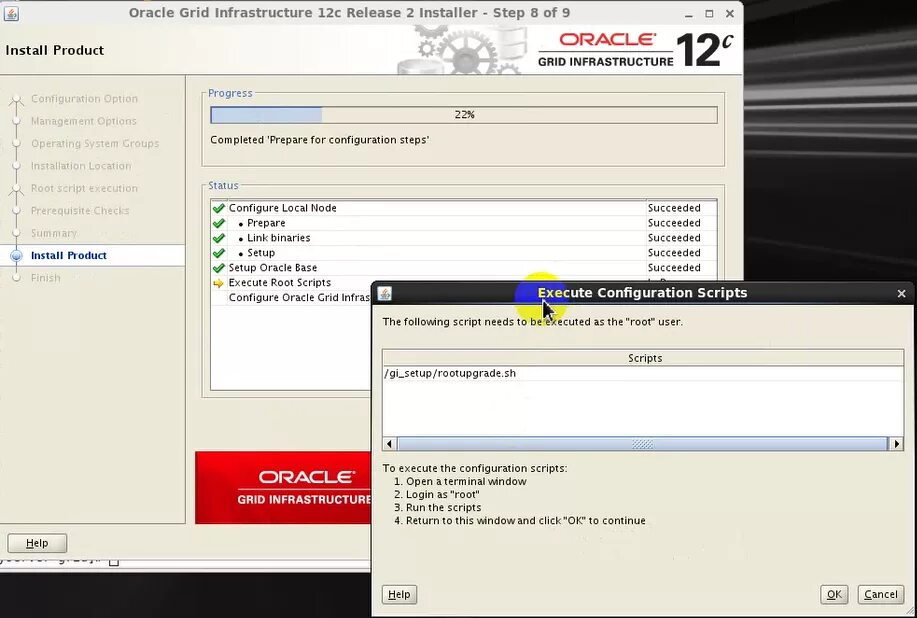Open Help in Execute Configuration Scripts dialog
The image size is (917, 618).
coord(399,594)
